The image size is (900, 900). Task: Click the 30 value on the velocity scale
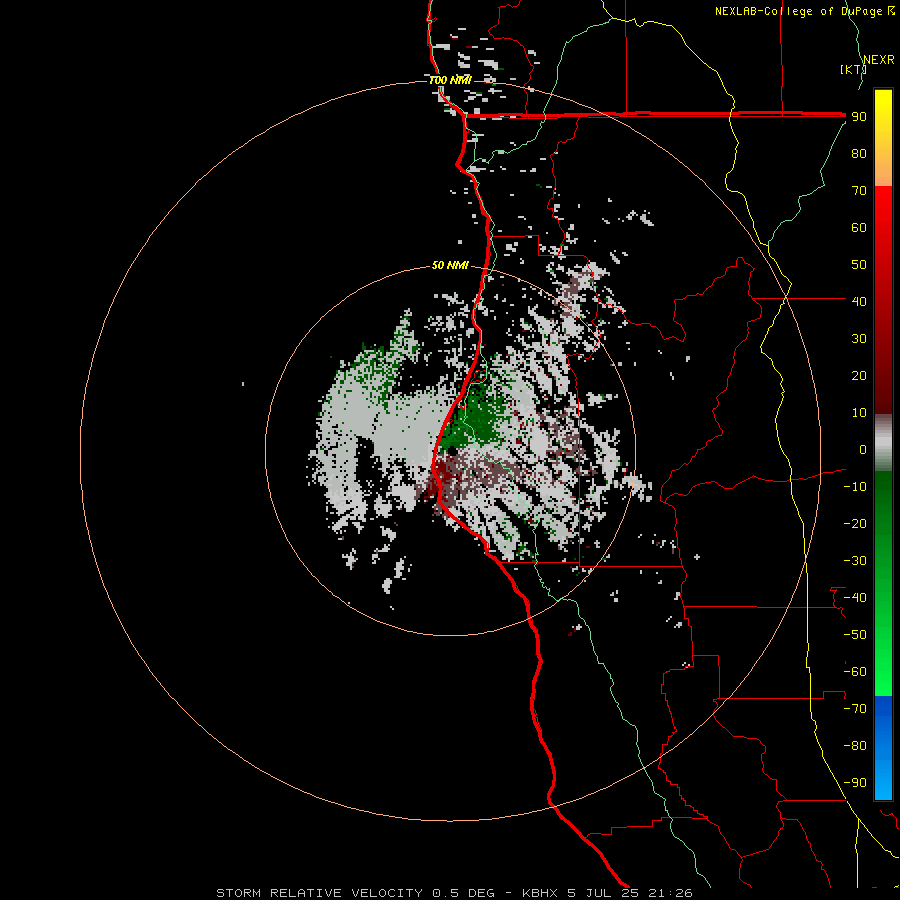(859, 339)
